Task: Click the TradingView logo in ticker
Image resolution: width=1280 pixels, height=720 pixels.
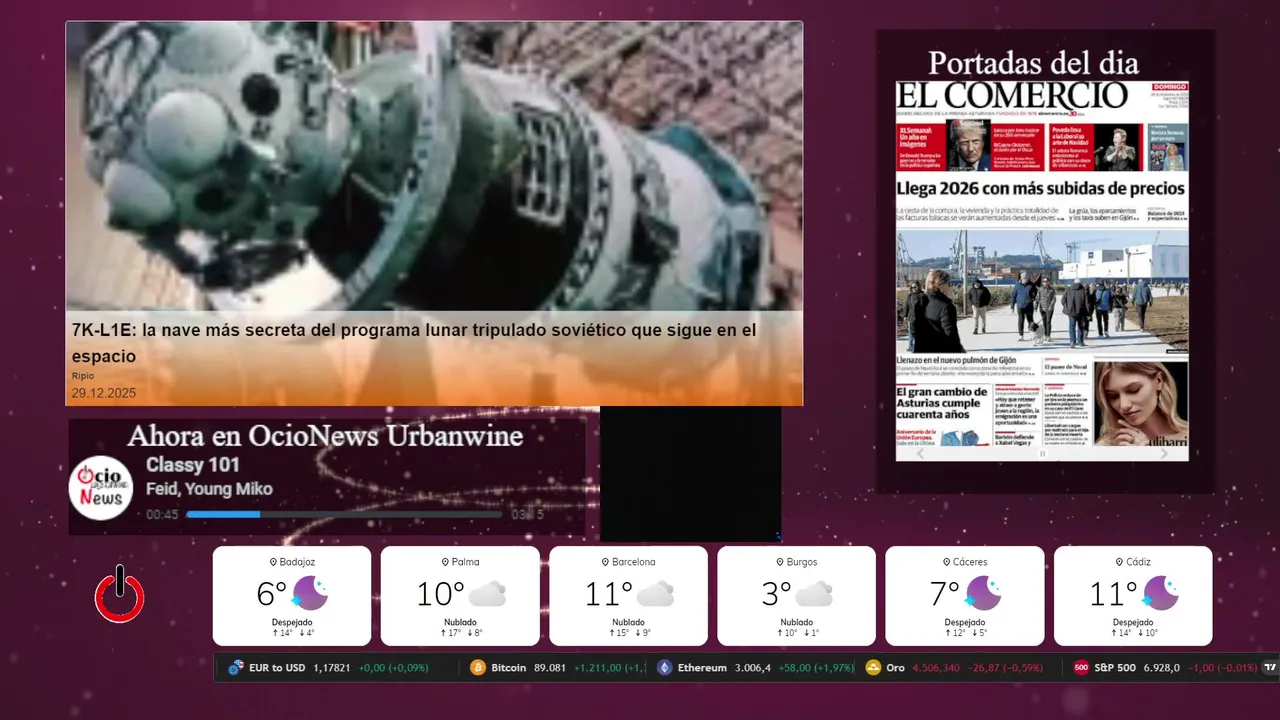Action: 1270,668
